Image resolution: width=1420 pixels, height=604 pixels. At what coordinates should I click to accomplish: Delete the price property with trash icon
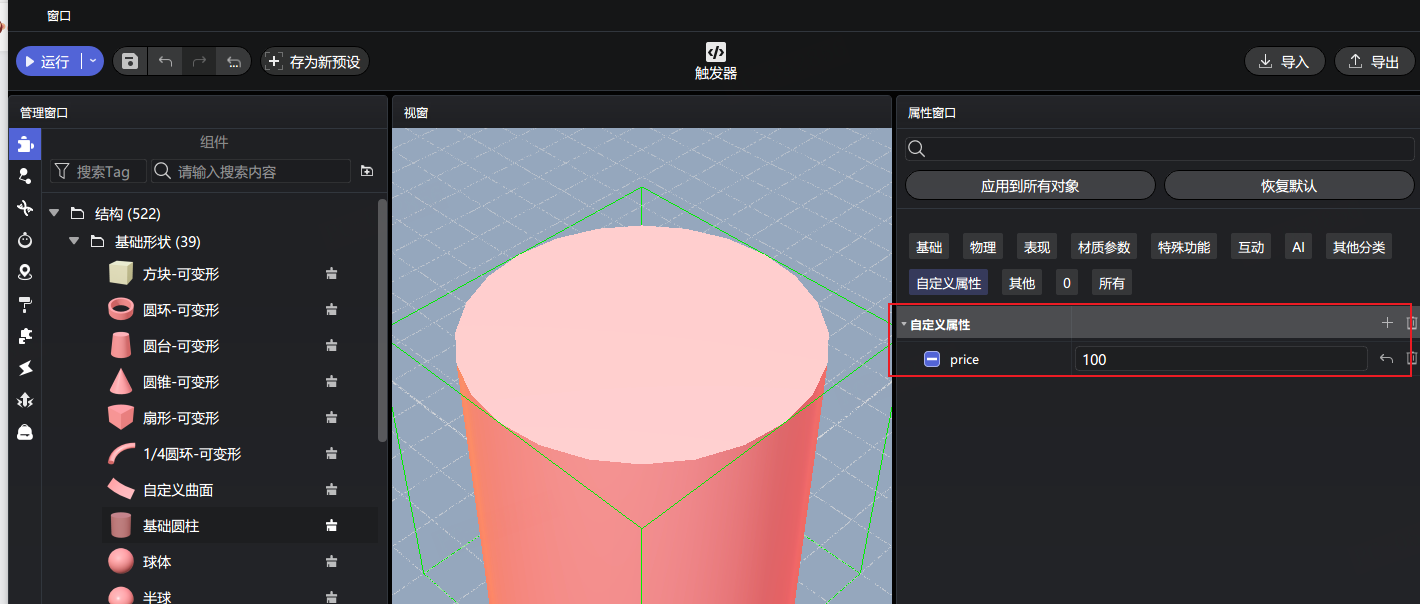point(1412,359)
